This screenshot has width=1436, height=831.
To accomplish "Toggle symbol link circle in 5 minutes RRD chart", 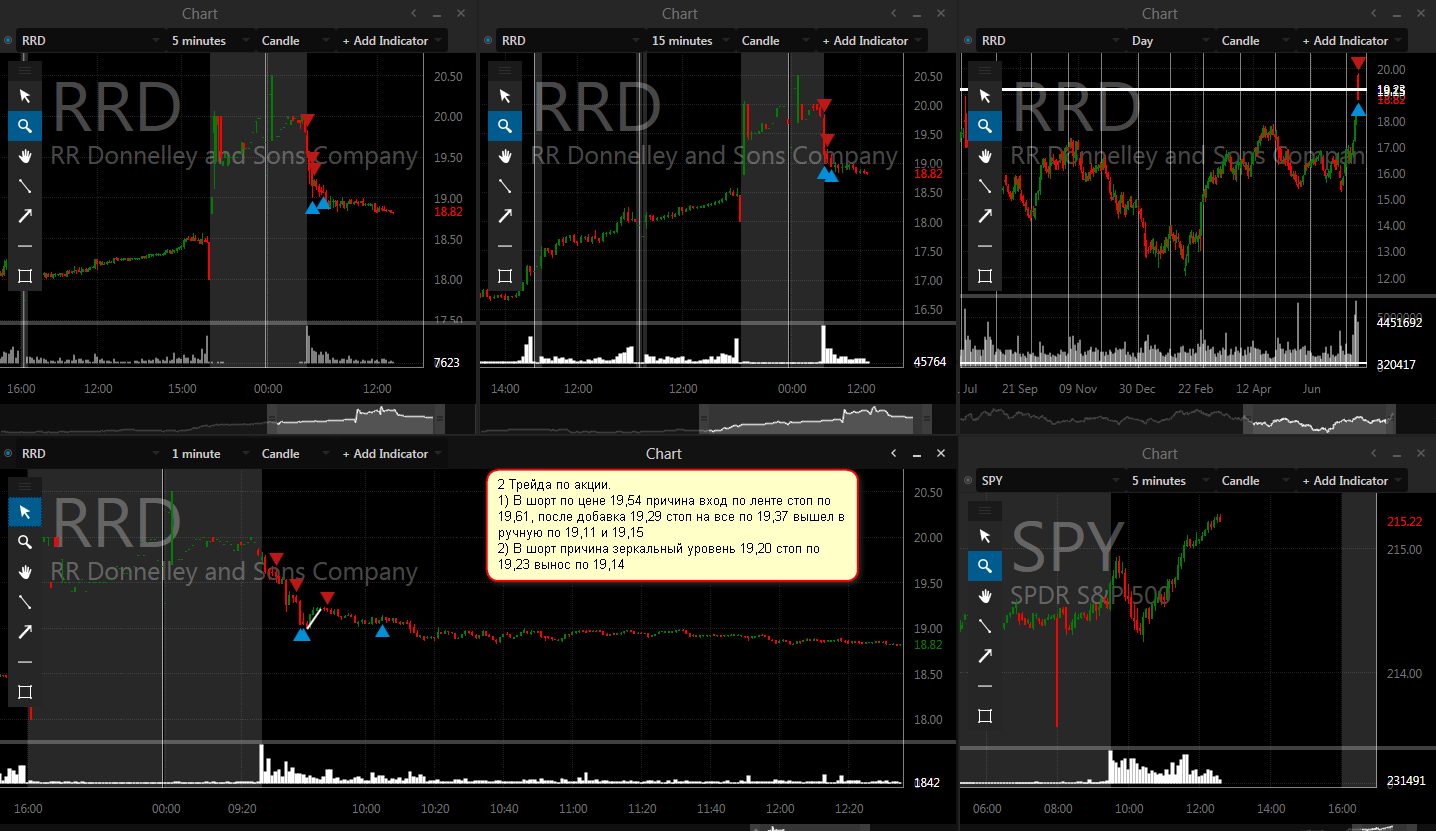I will coord(8,41).
